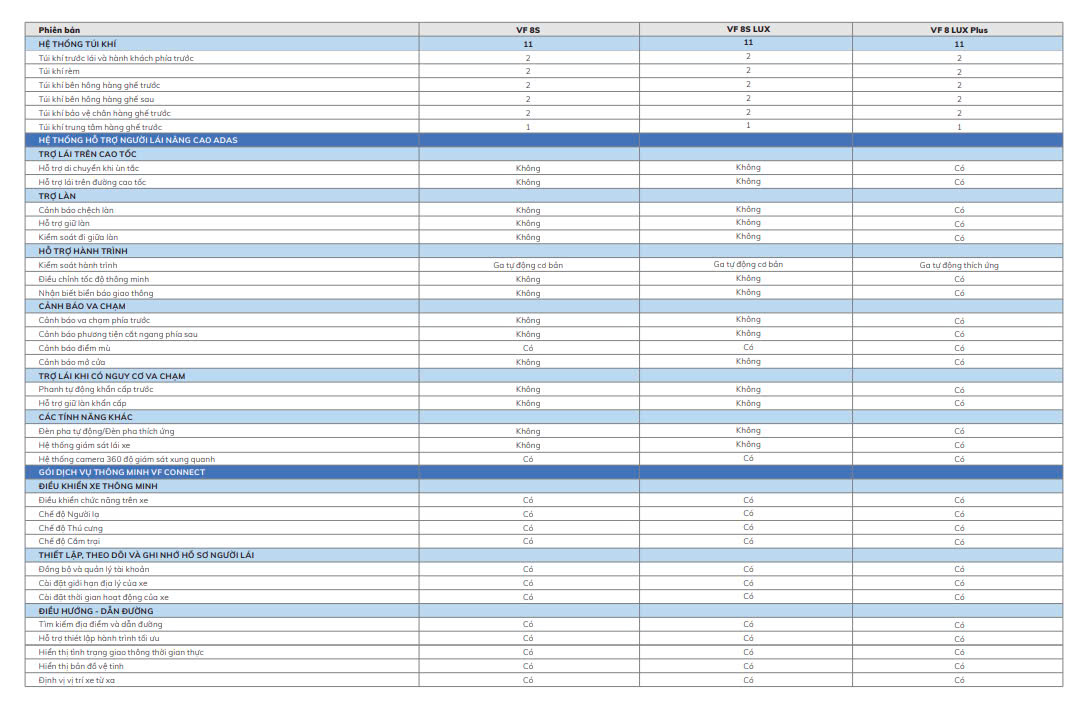Image resolution: width=1085 pixels, height=702 pixels.
Task: Click 'Ga tự động cơ bản' under VF 8S
Action: point(528,265)
